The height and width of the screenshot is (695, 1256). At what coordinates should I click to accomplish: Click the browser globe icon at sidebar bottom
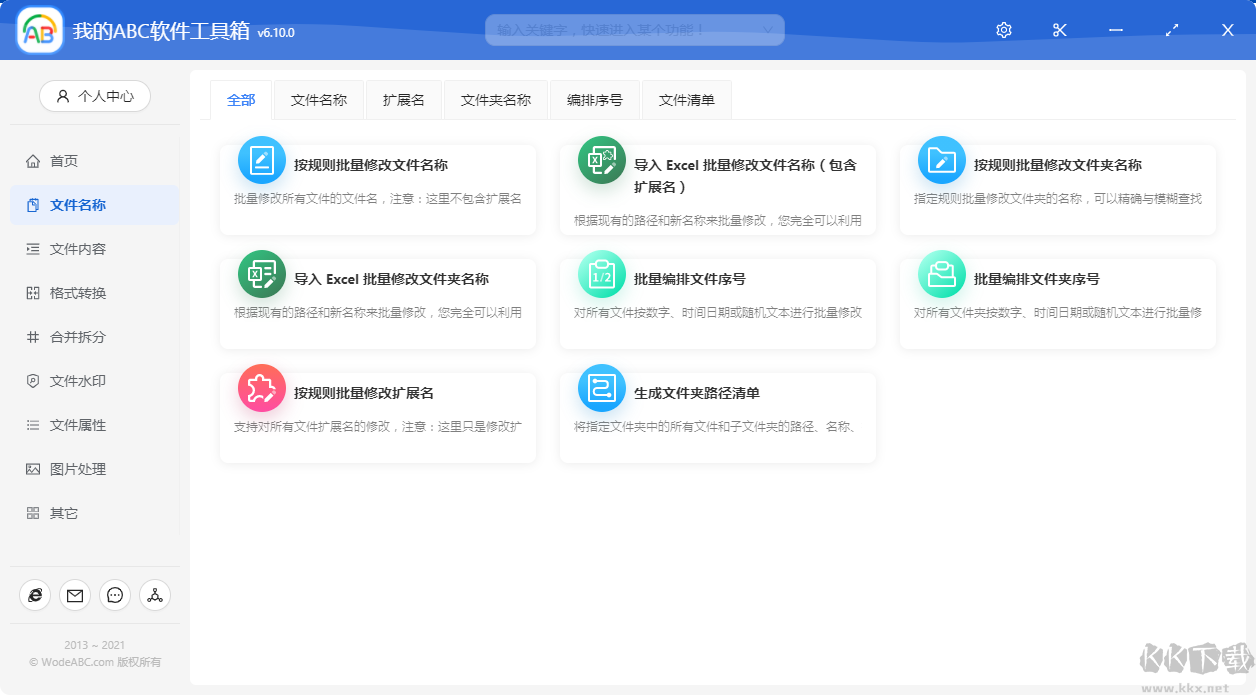point(35,595)
